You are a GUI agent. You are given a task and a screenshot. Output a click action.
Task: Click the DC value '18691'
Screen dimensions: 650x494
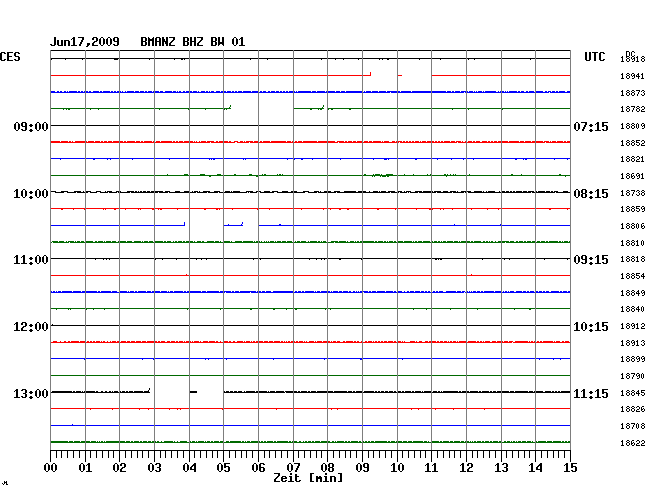[x=633, y=177]
